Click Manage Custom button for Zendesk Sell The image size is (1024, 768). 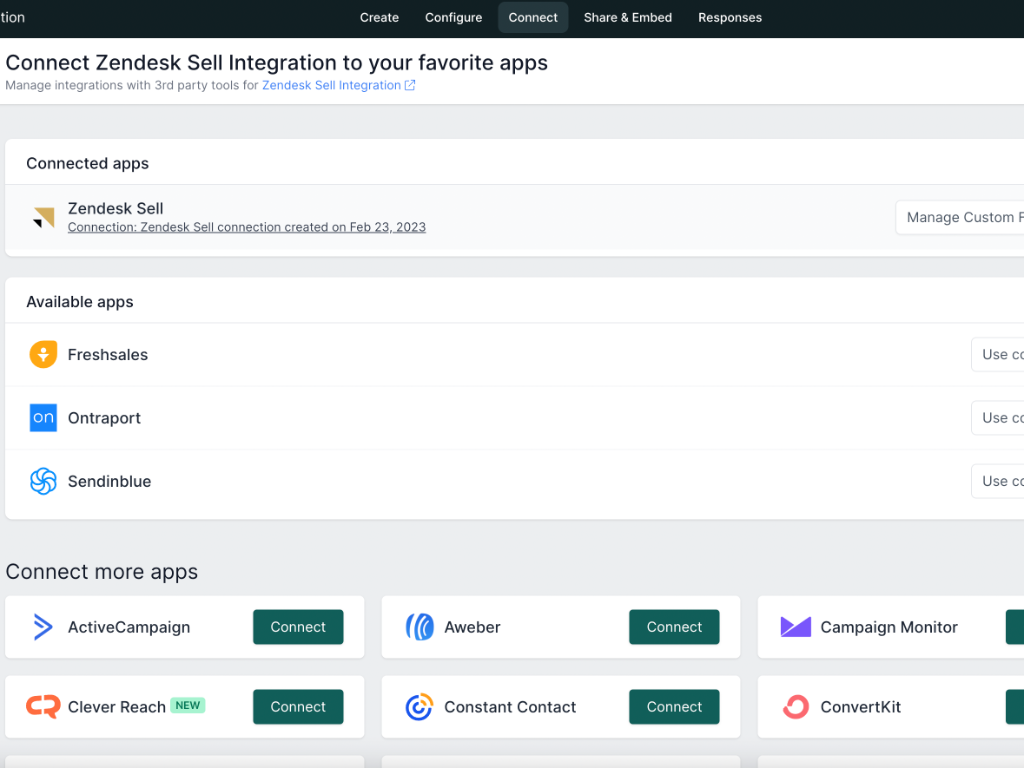click(962, 218)
